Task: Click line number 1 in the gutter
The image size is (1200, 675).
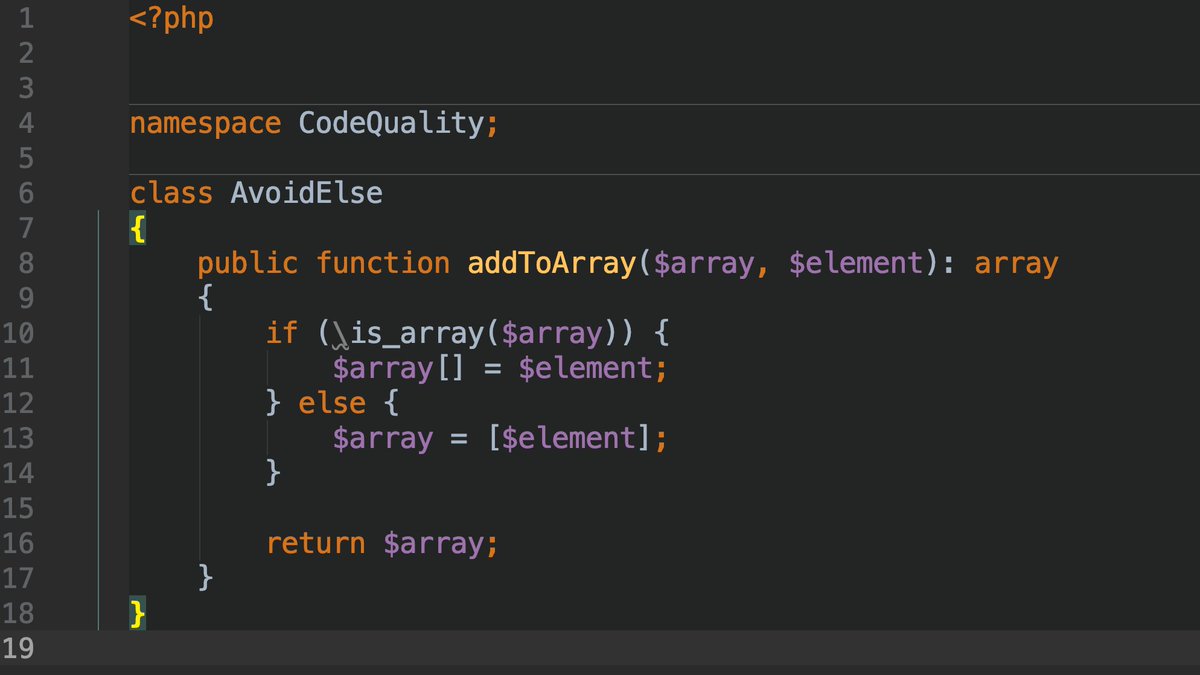Action: [x=26, y=19]
